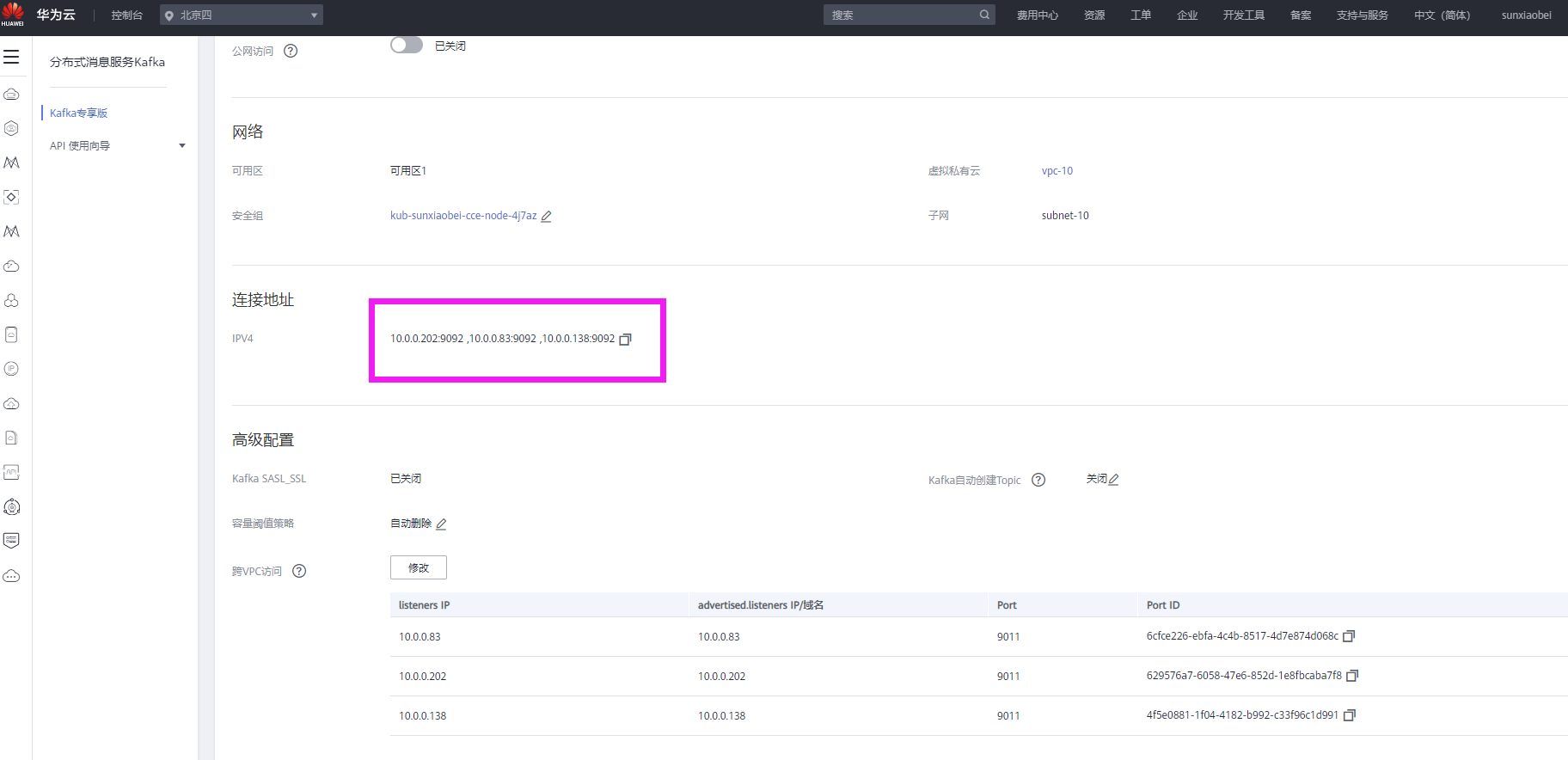Open 备案 in top bar

(x=1301, y=15)
